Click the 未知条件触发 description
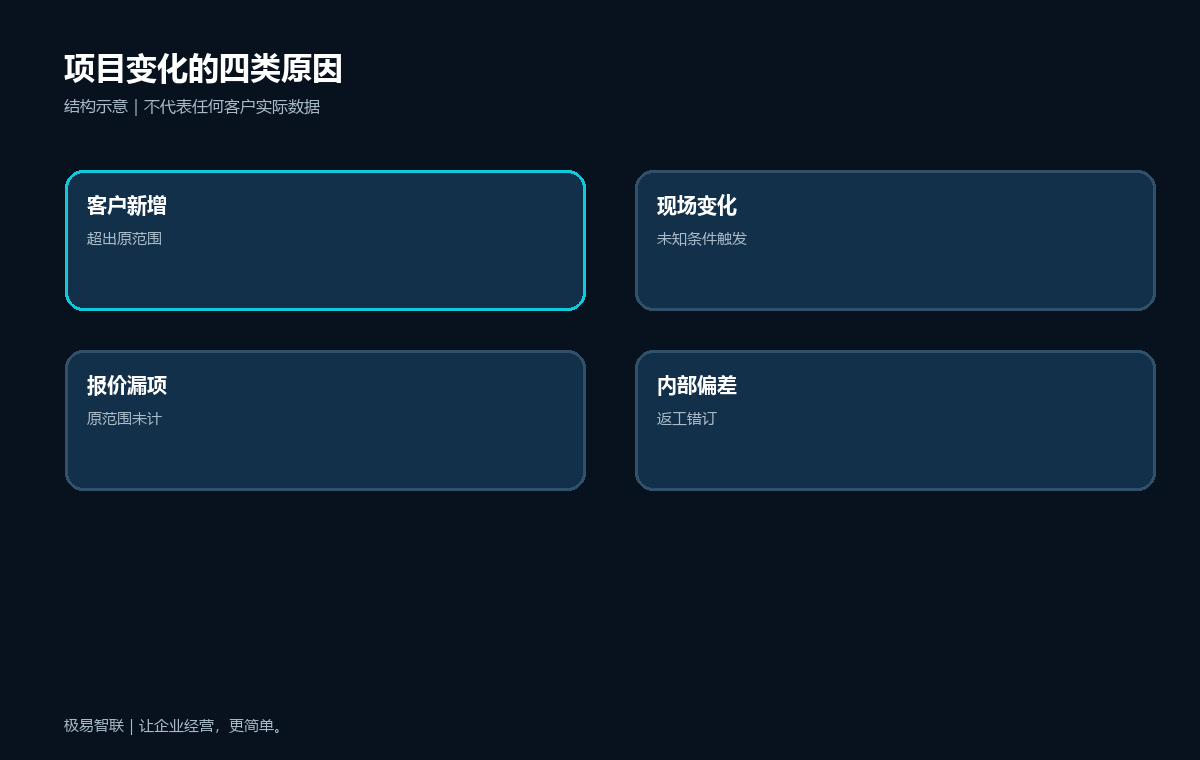This screenshot has height=760, width=1200. tap(702, 239)
